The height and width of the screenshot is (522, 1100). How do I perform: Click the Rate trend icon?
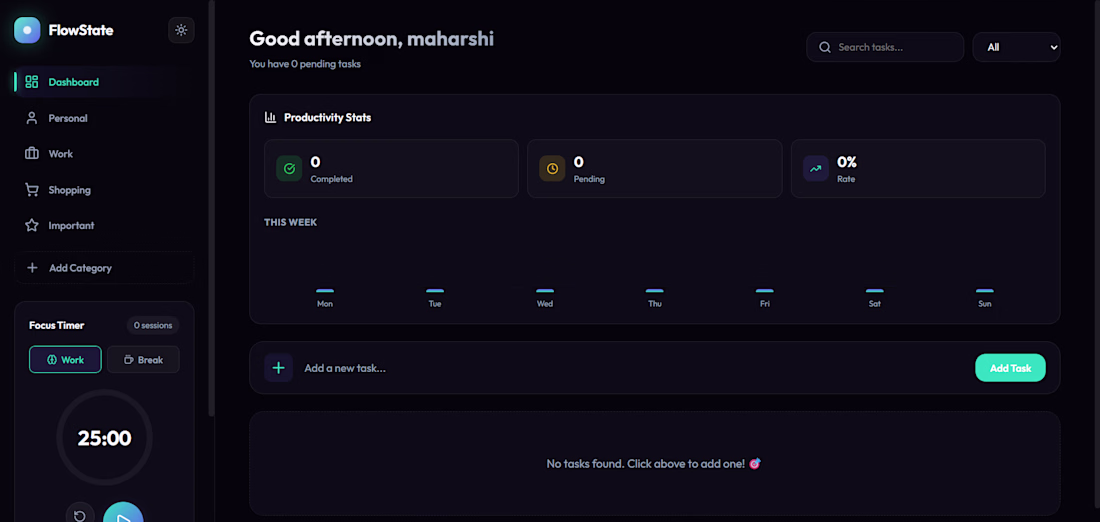[x=816, y=169]
